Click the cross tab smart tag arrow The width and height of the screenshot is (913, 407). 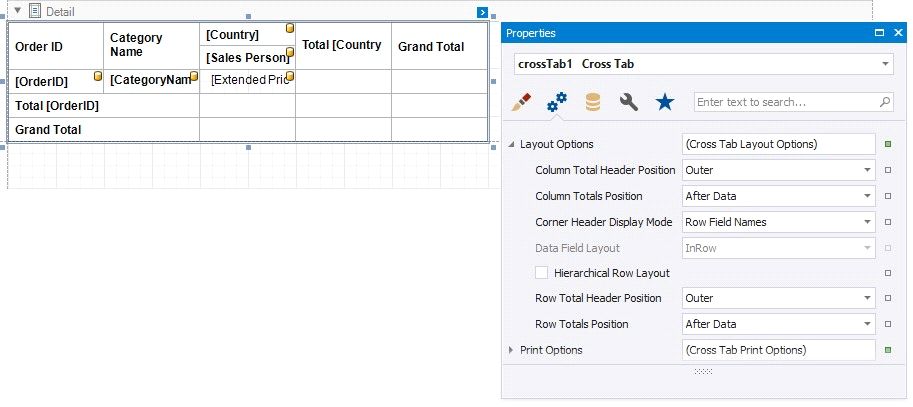482,13
